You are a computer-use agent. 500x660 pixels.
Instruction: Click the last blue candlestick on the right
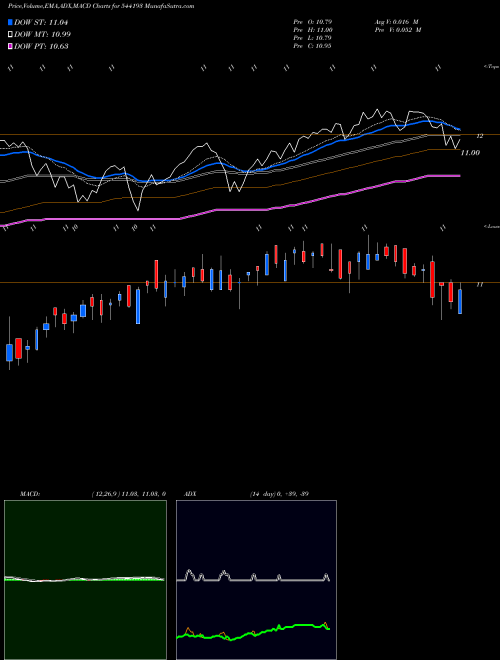(460, 301)
